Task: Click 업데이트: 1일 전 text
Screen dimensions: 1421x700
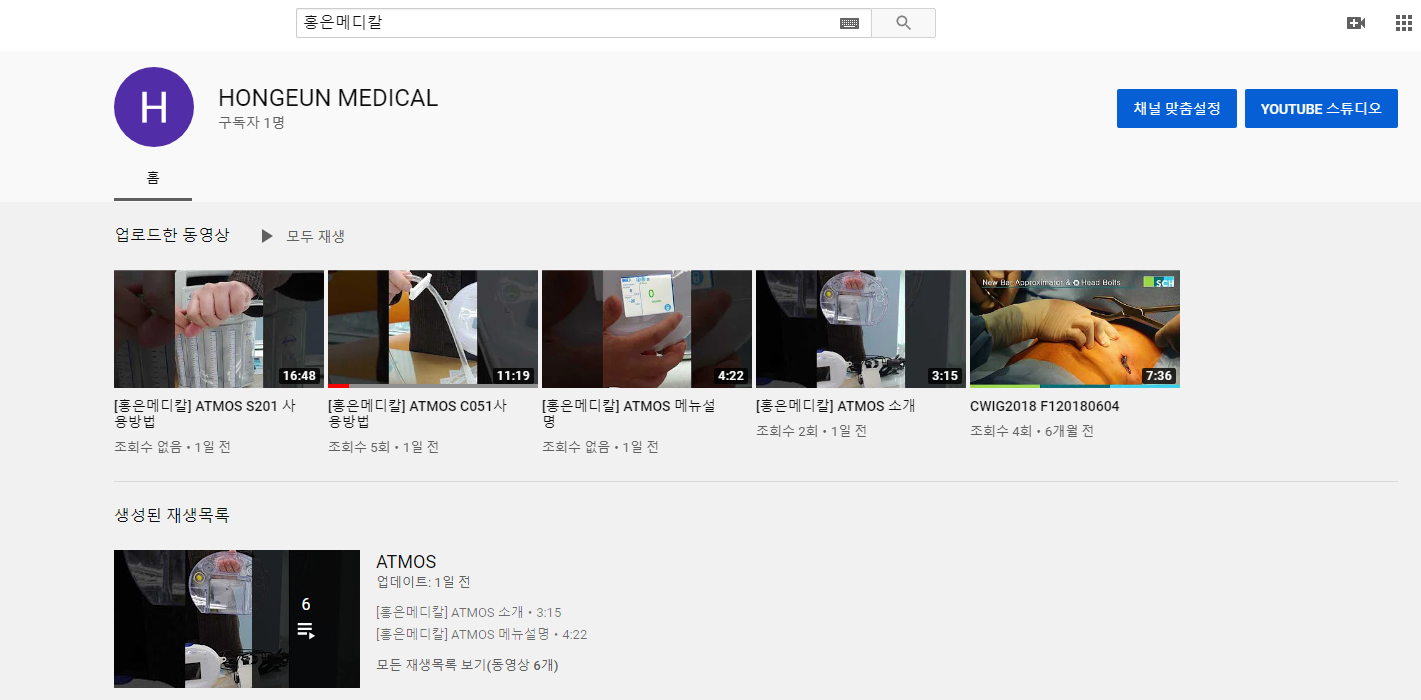Action: point(423,582)
